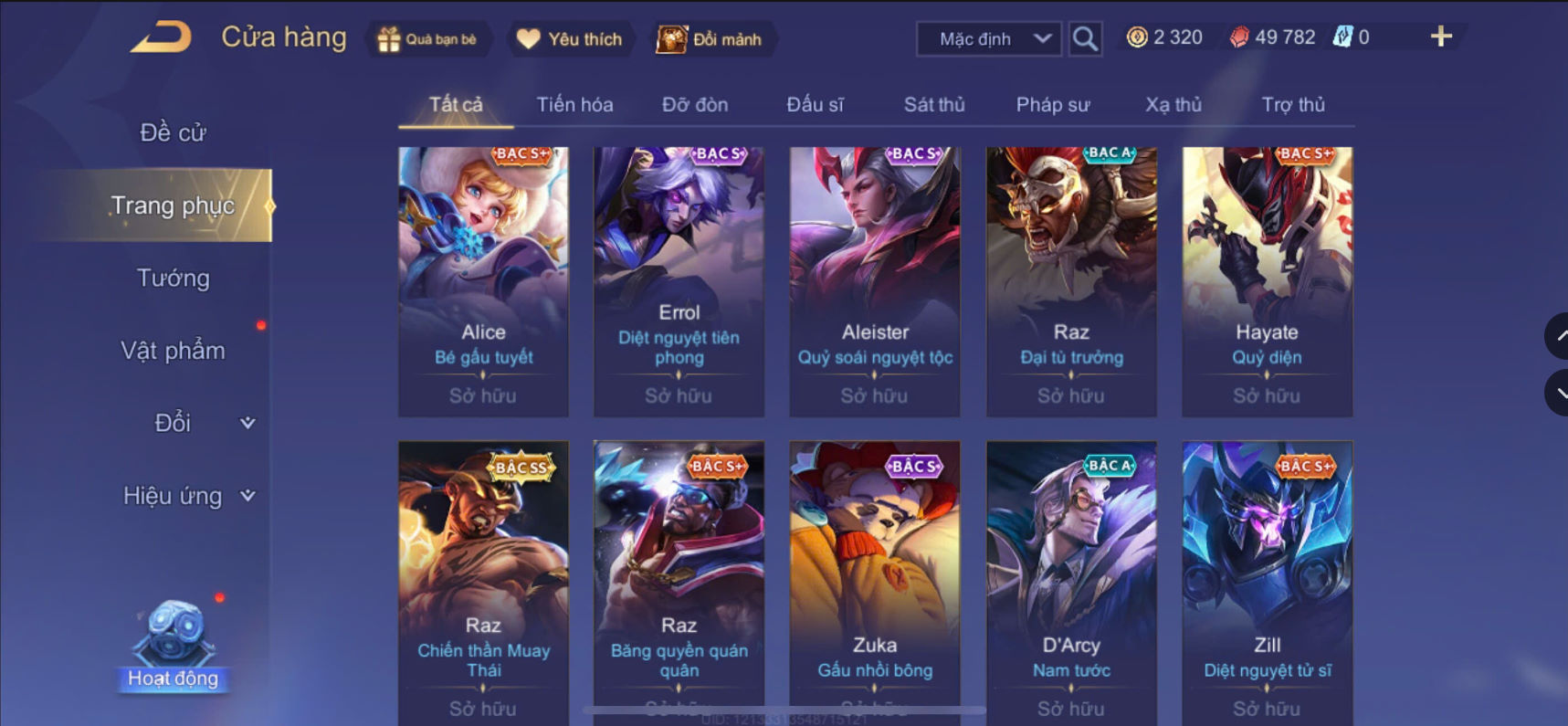Open Quà bạn bè gift button
The width and height of the screenshot is (1568, 726).
pyautogui.click(x=427, y=39)
